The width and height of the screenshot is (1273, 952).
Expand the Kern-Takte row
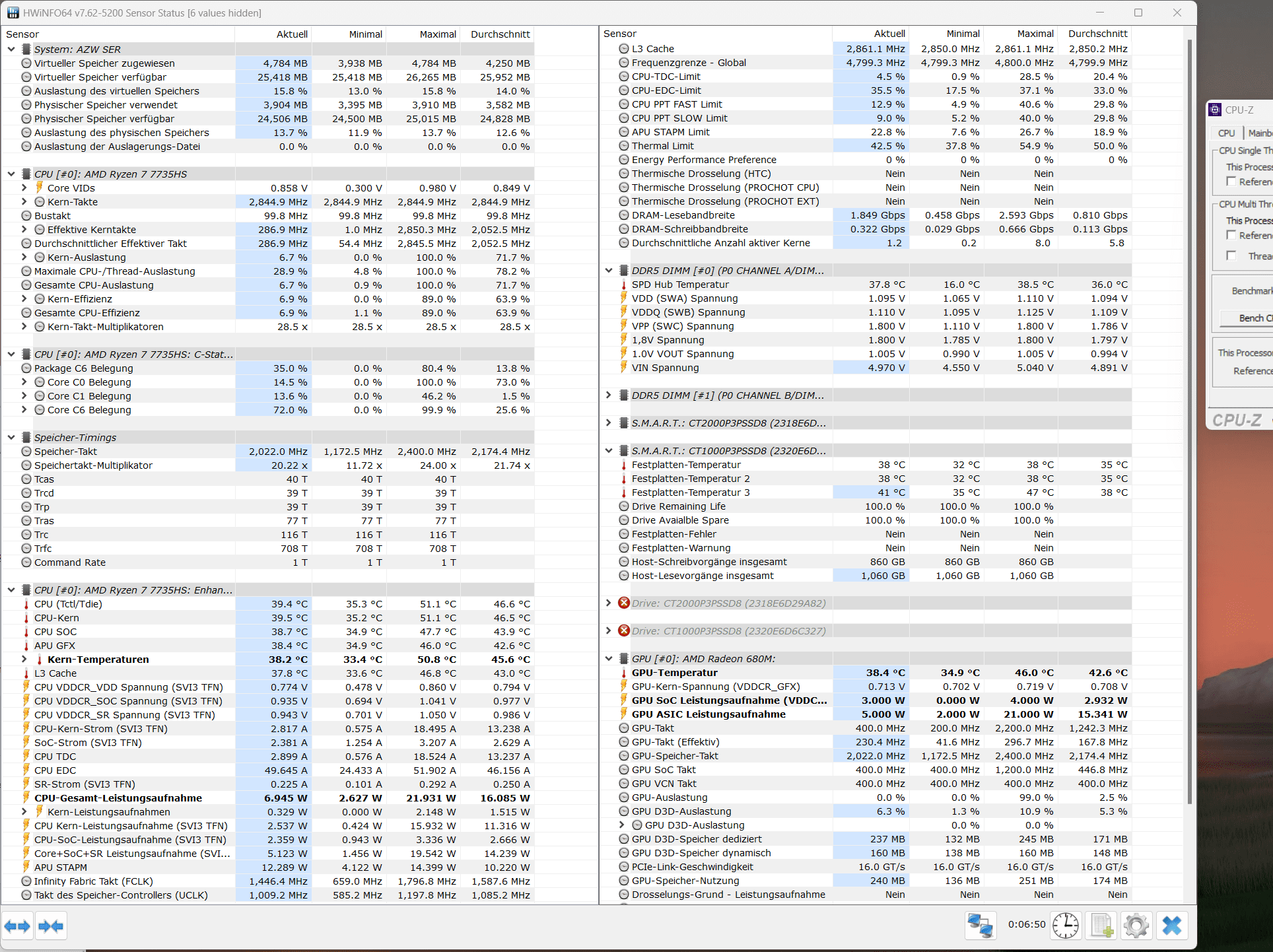[x=24, y=202]
